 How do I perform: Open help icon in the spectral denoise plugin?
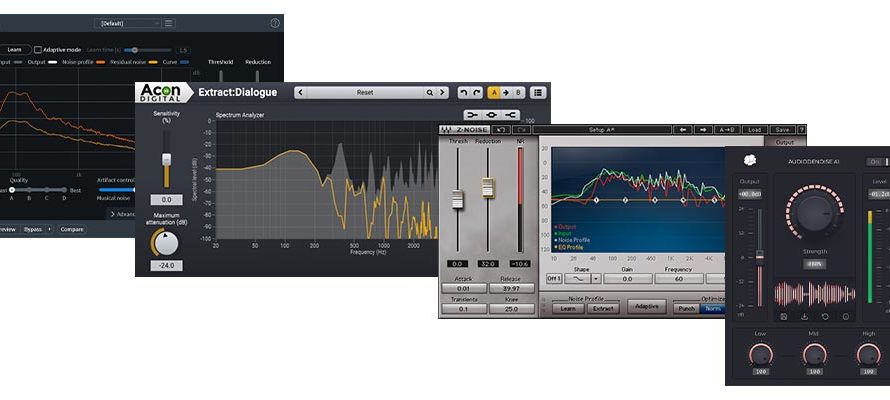275,23
